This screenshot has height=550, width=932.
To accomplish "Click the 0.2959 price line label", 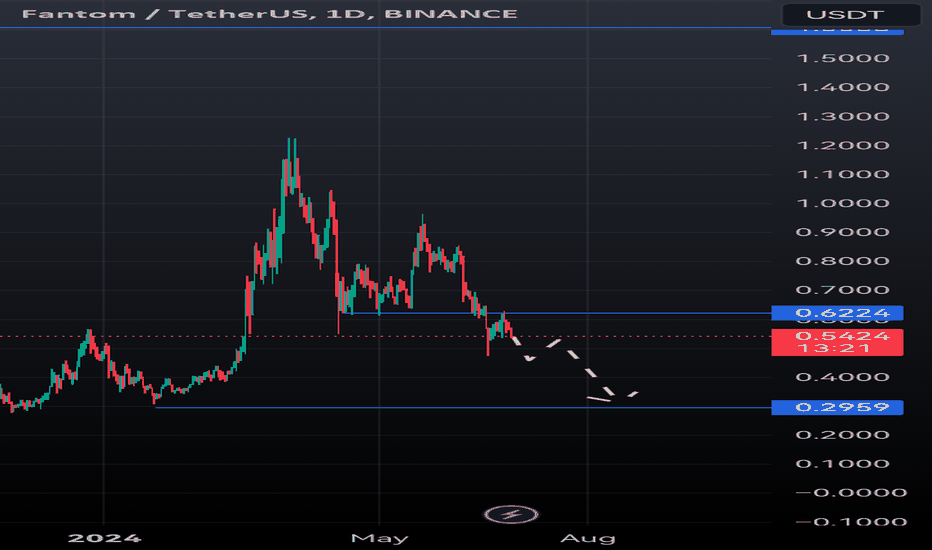I will click(x=837, y=407).
